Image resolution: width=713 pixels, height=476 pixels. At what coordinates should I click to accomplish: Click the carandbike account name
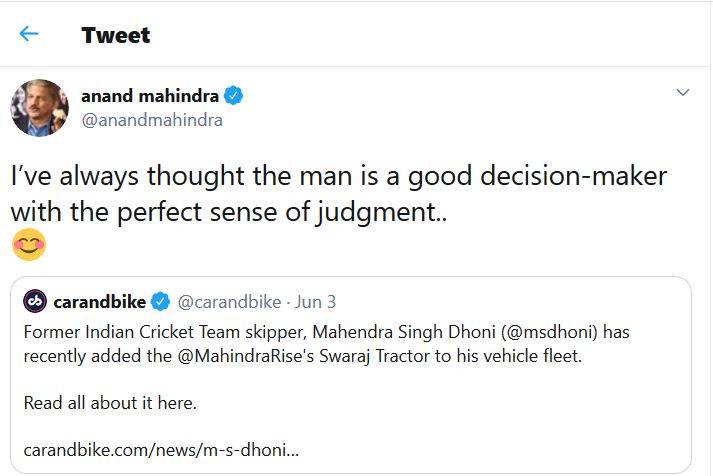99,301
